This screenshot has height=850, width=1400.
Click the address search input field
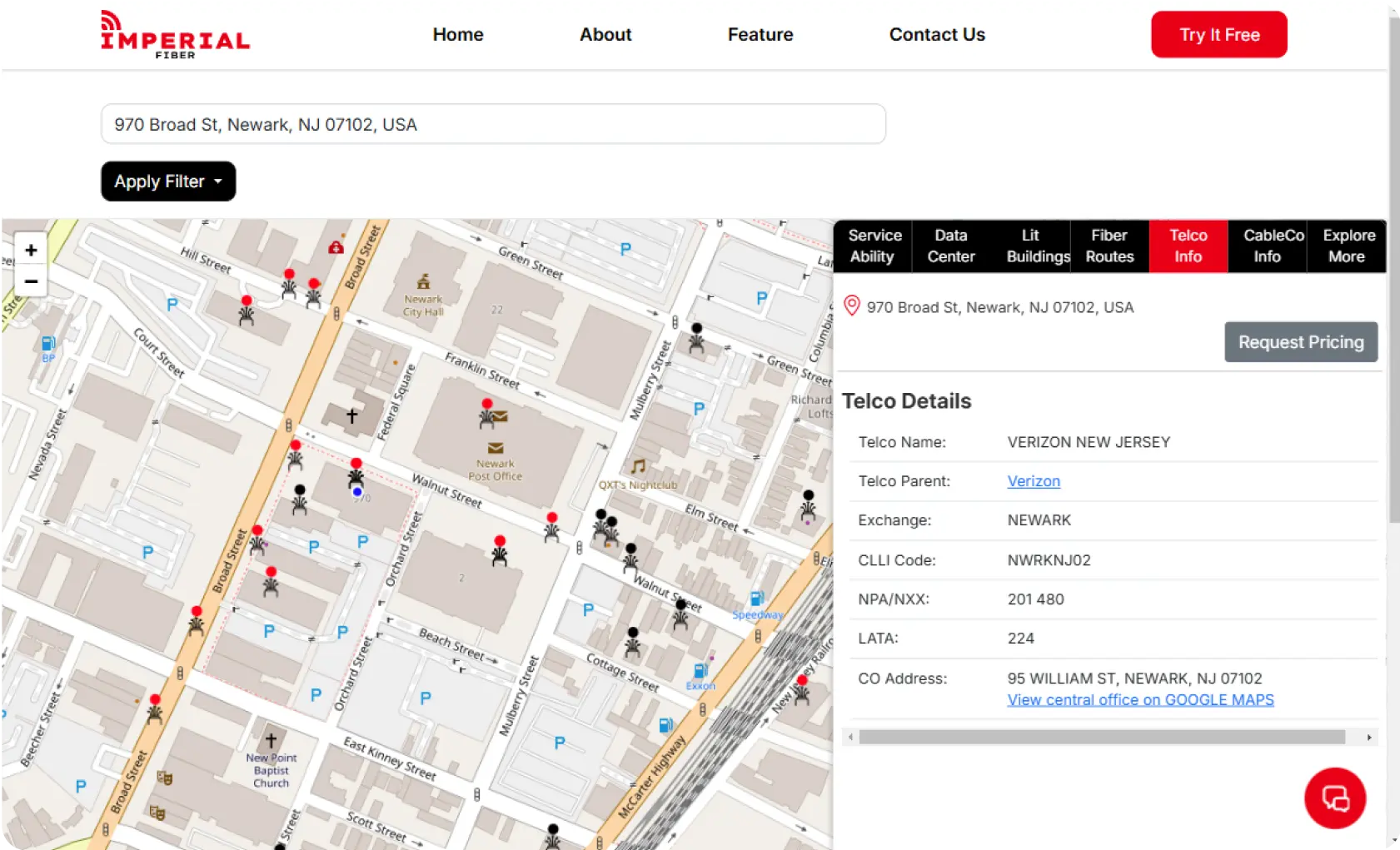[493, 124]
